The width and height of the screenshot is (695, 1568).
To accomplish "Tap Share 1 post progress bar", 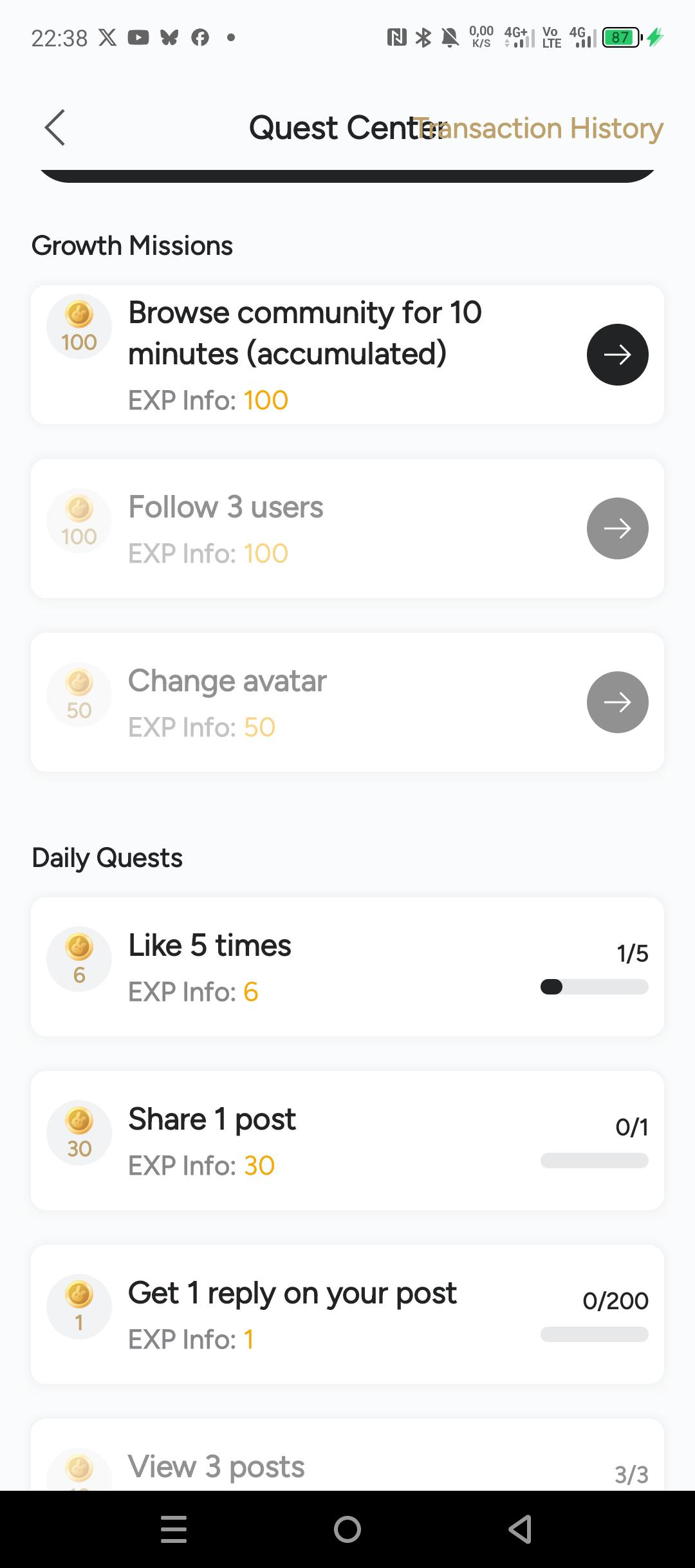I will pyautogui.click(x=594, y=1161).
